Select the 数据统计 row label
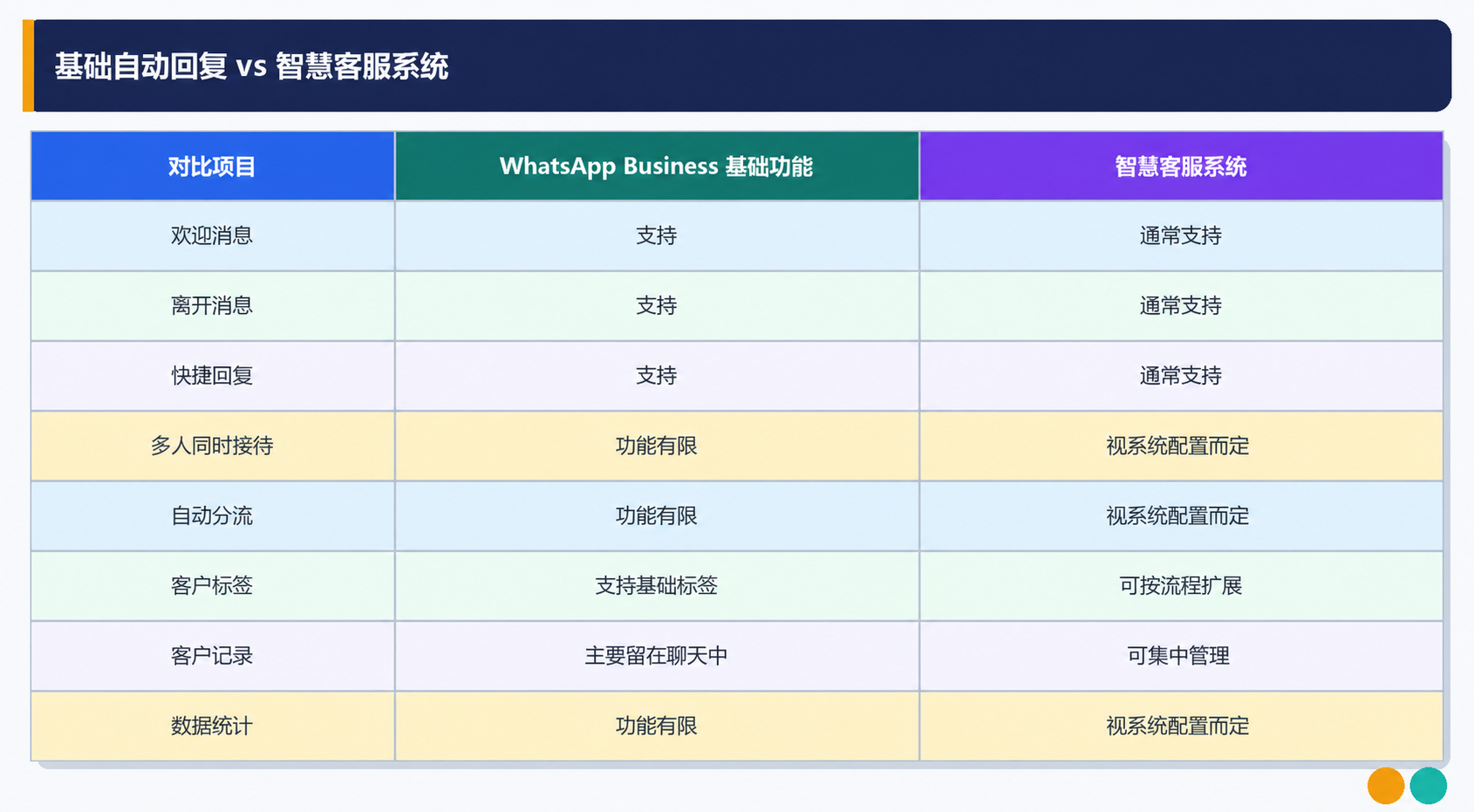This screenshot has width=1474, height=812. tap(212, 726)
